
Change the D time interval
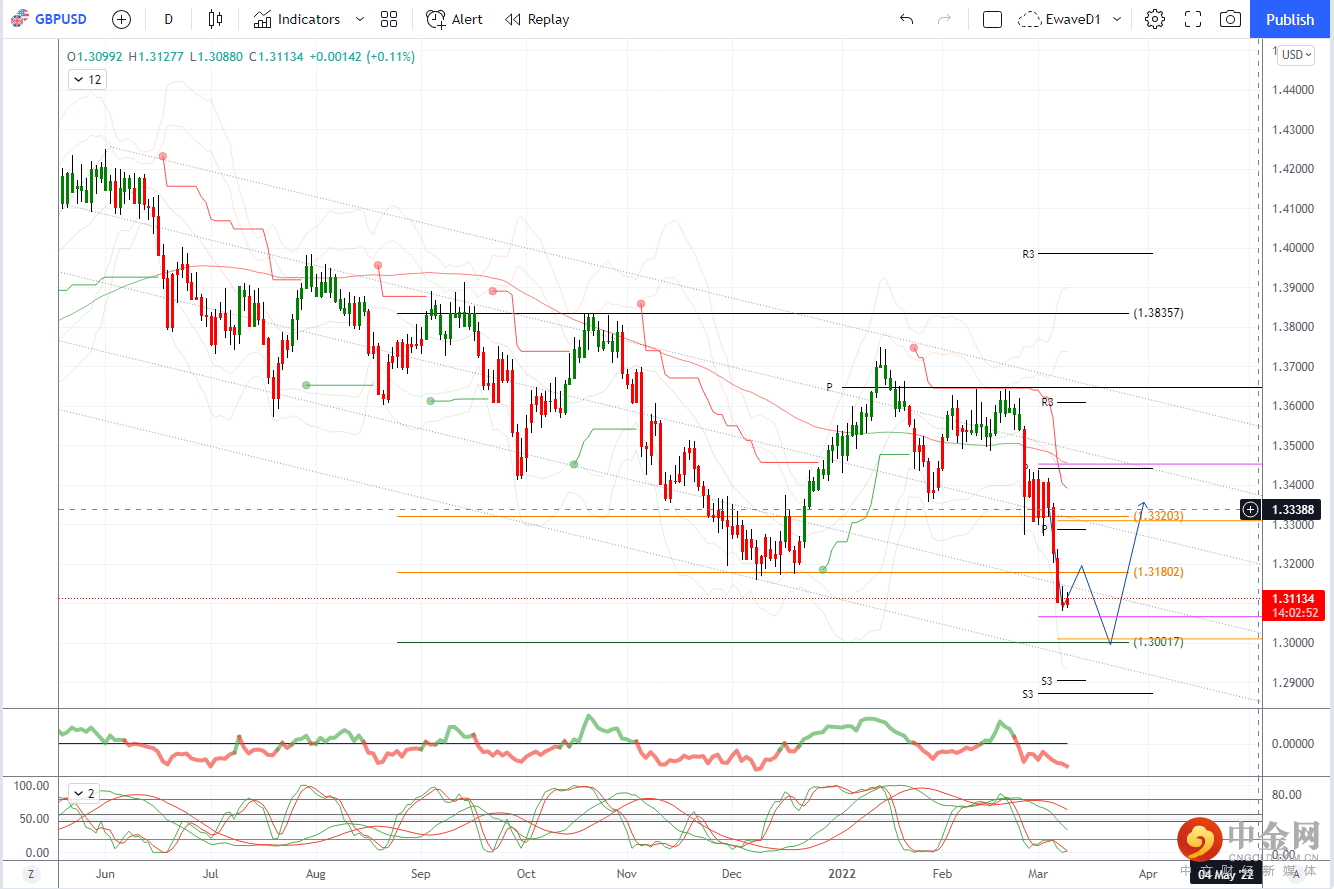click(x=168, y=19)
